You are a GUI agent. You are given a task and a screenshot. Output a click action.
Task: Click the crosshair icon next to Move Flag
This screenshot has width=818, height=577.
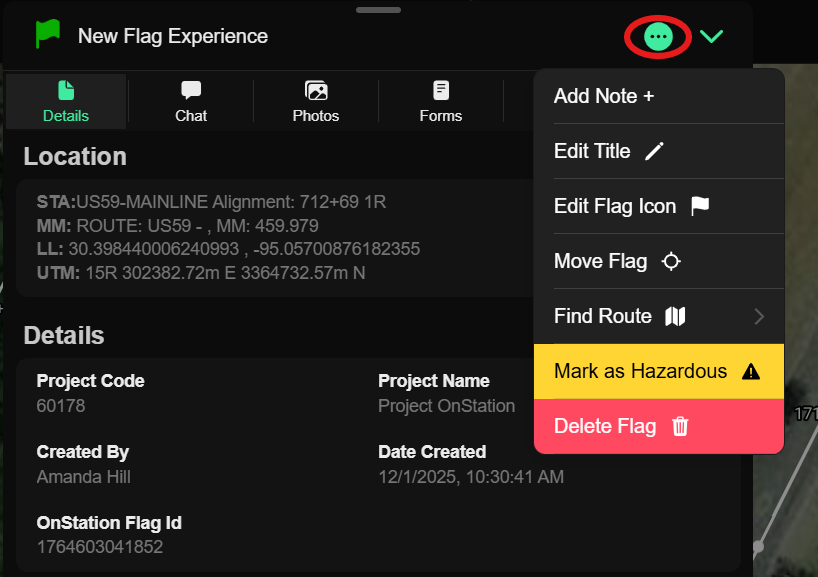point(671,261)
